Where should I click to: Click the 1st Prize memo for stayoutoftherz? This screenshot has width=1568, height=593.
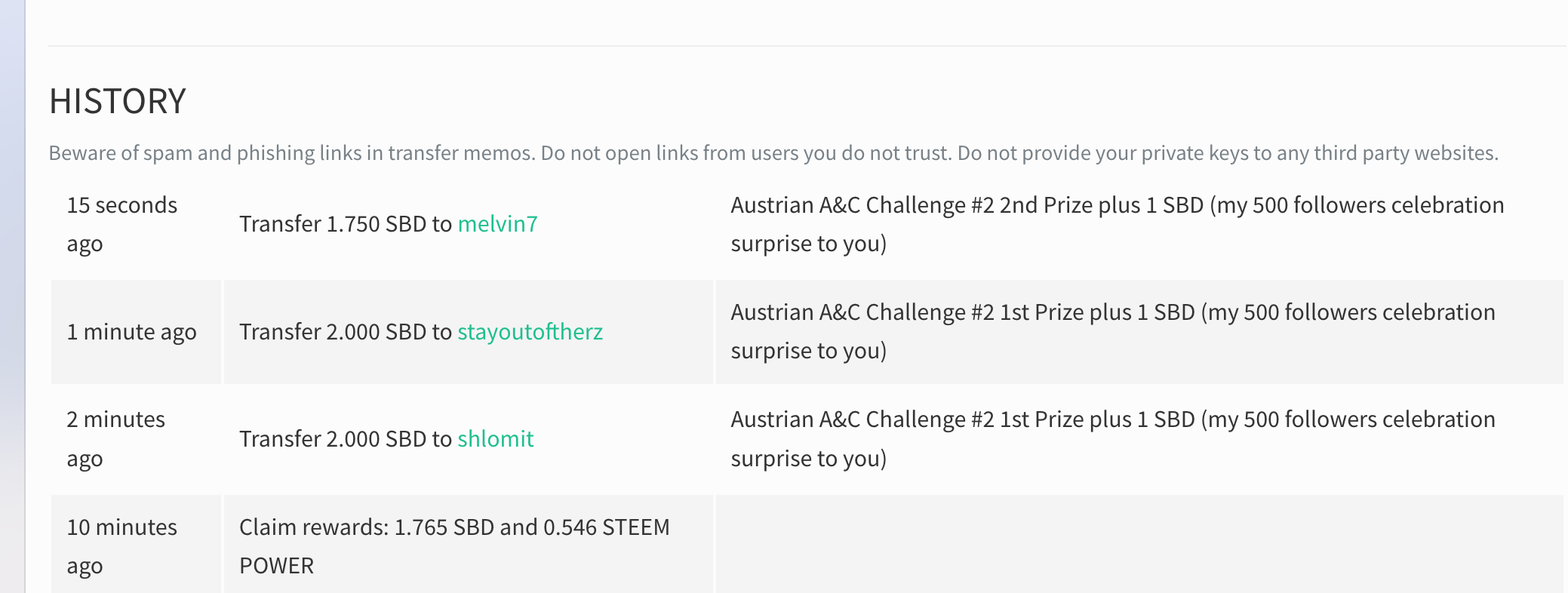[1112, 331]
